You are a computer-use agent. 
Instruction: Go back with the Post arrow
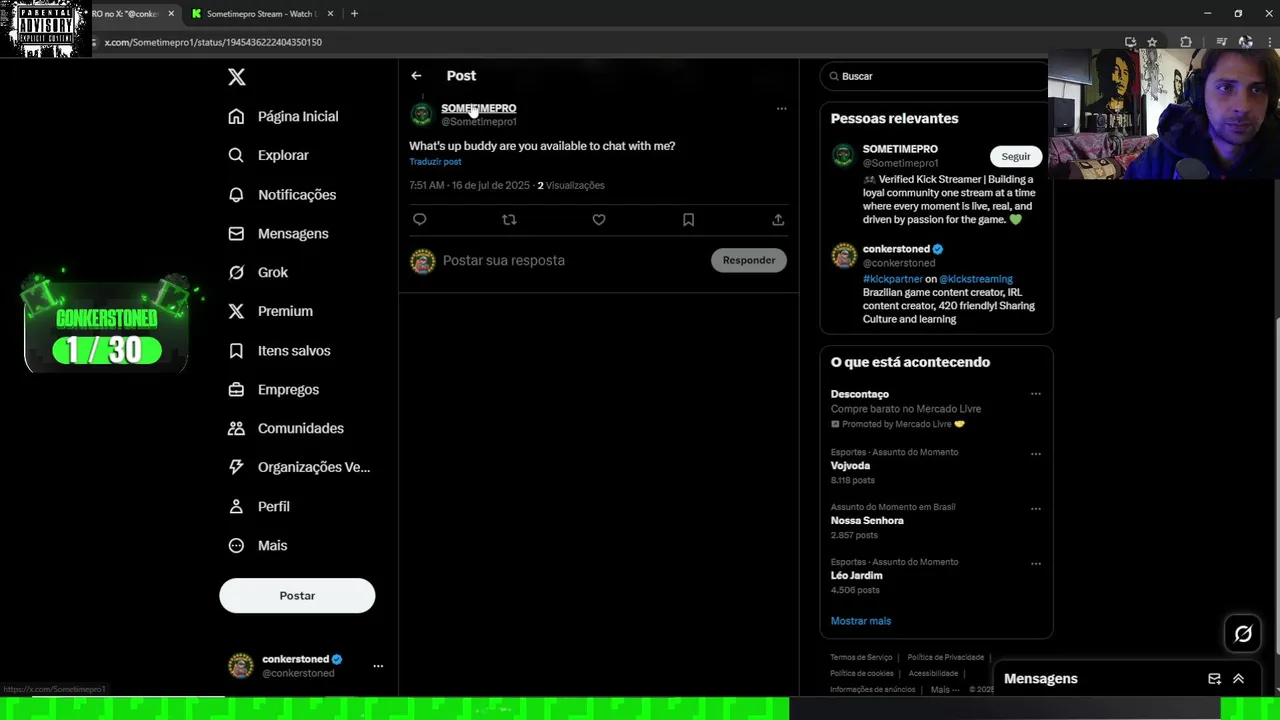[x=416, y=76]
